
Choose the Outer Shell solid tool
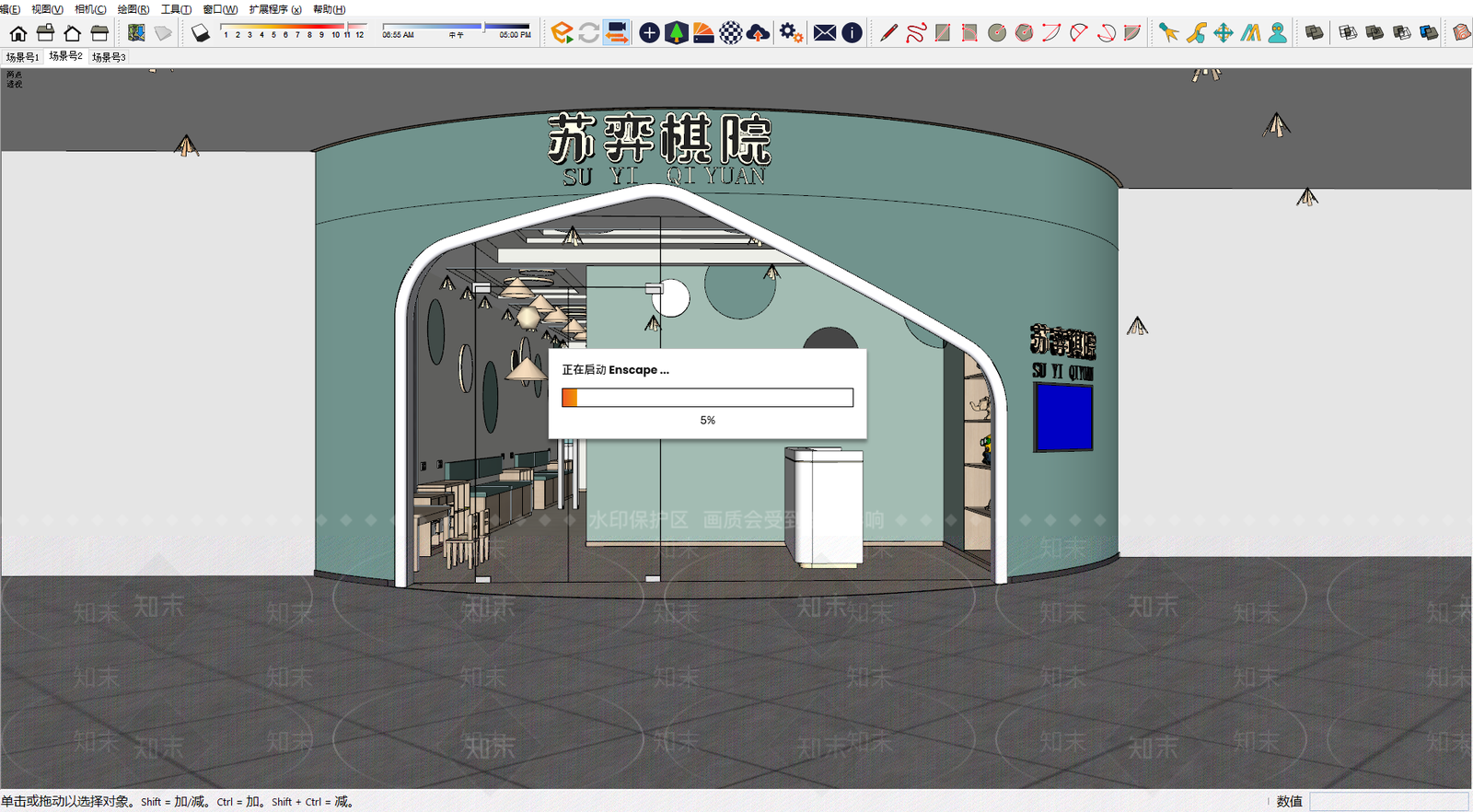[x=1314, y=33]
